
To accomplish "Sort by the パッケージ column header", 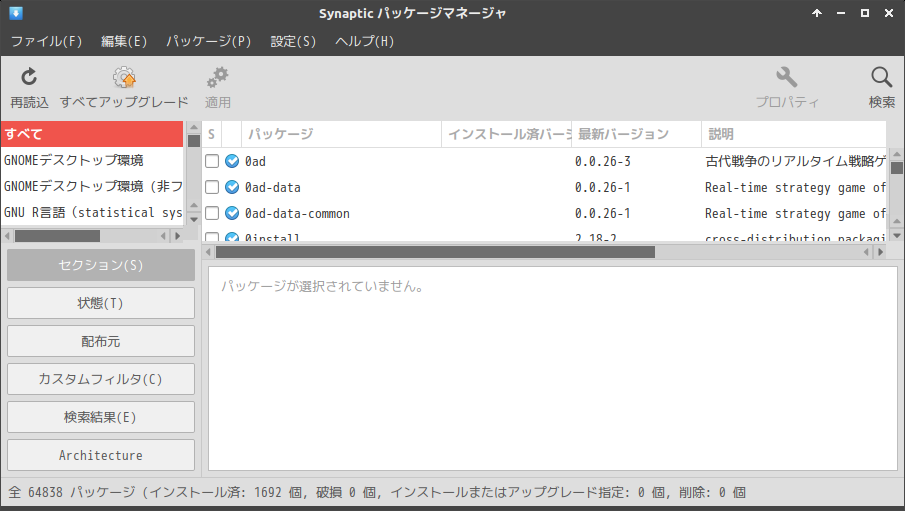I will coord(342,134).
